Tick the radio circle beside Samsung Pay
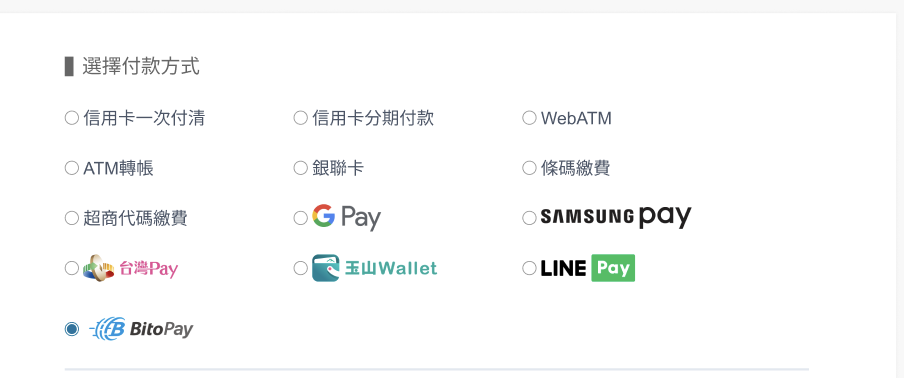Screen dimensions: 904x378 coord(529,218)
